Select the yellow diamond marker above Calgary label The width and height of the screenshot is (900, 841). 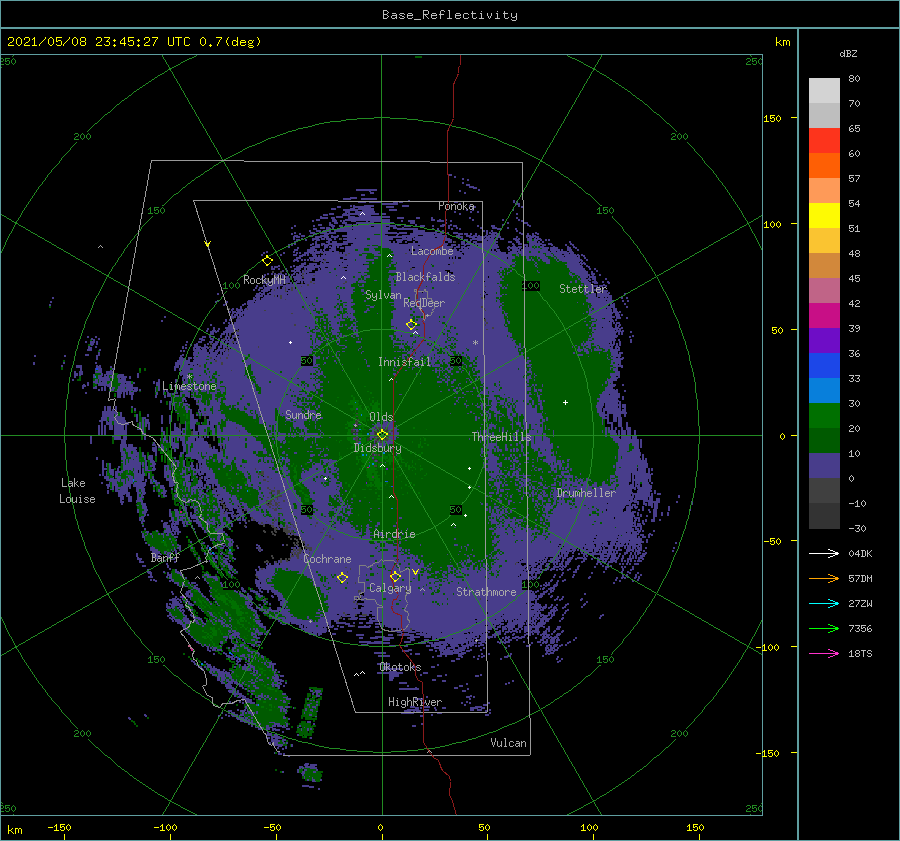coord(395,576)
